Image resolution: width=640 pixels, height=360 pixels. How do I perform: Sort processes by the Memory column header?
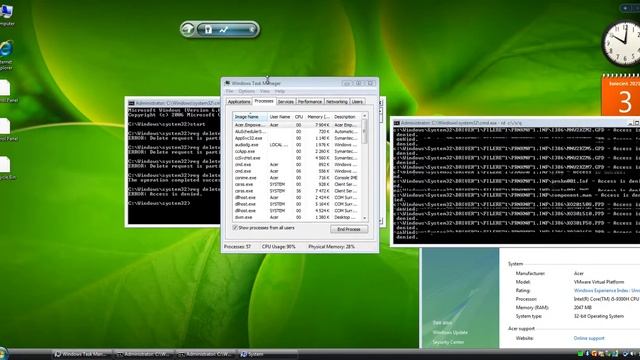(318, 117)
